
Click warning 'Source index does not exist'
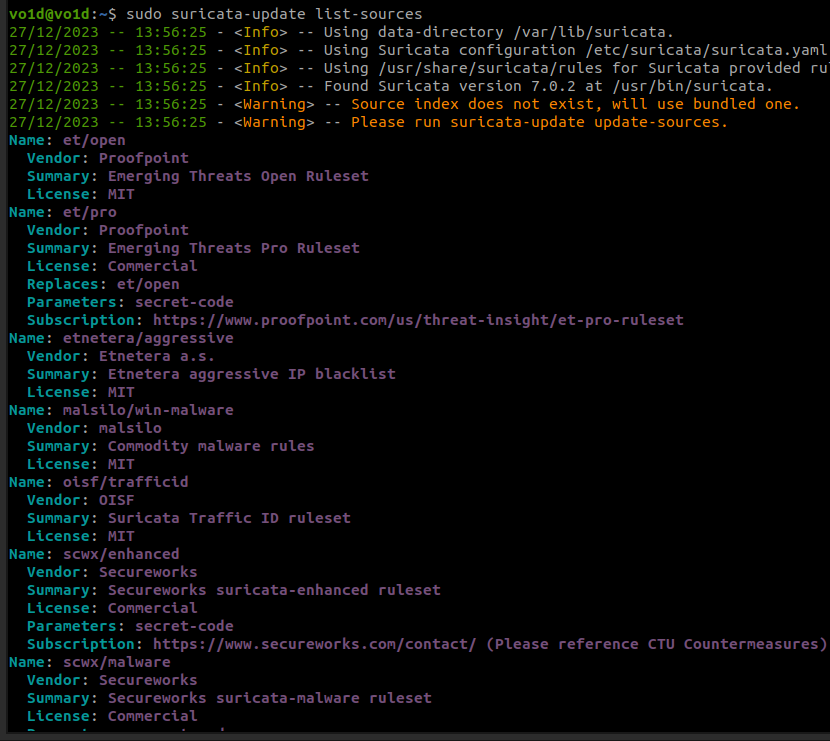[472, 104]
